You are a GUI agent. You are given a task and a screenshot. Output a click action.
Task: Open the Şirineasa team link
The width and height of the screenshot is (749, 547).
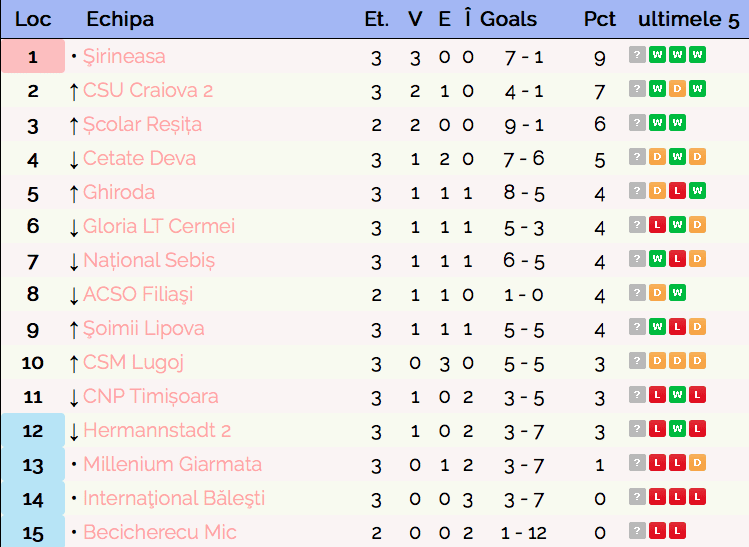[124, 57]
